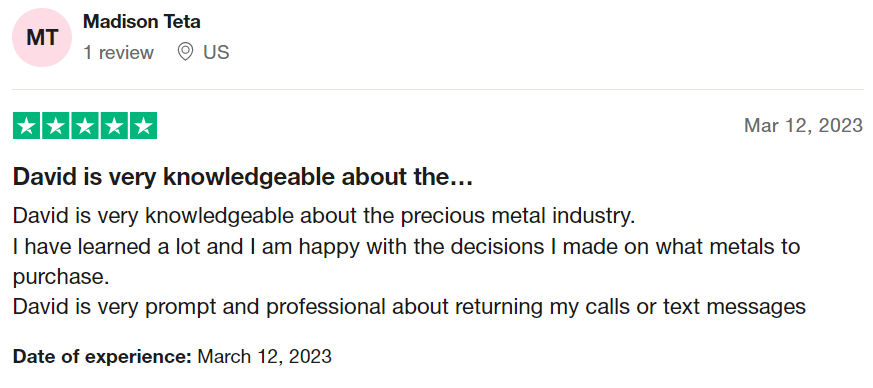Click the horizontal divider under reviewer info
The width and height of the screenshot is (873, 388).
438,89
